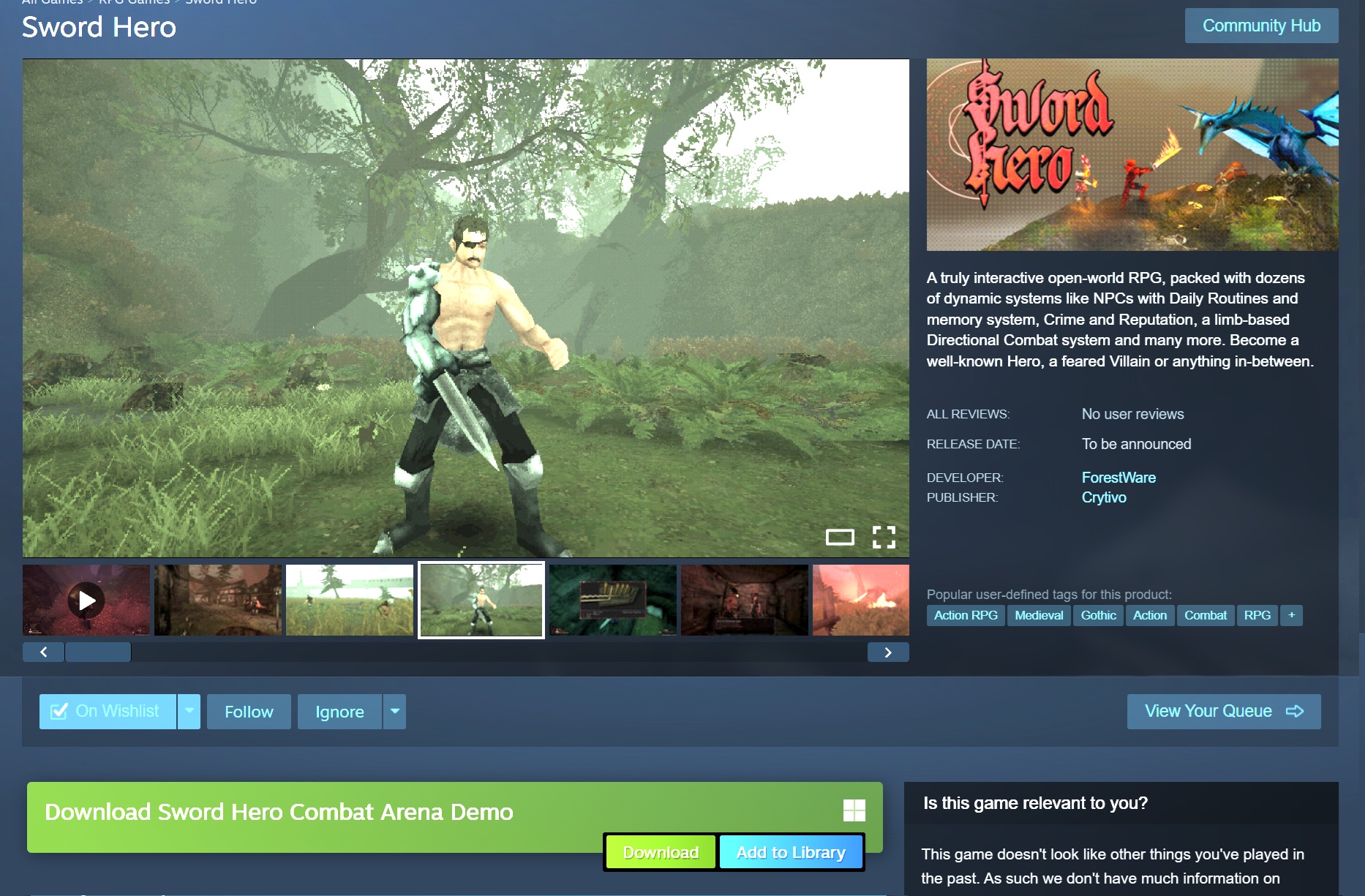Open publisher Crytivo page
This screenshot has width=1365, height=896.
1104,497
